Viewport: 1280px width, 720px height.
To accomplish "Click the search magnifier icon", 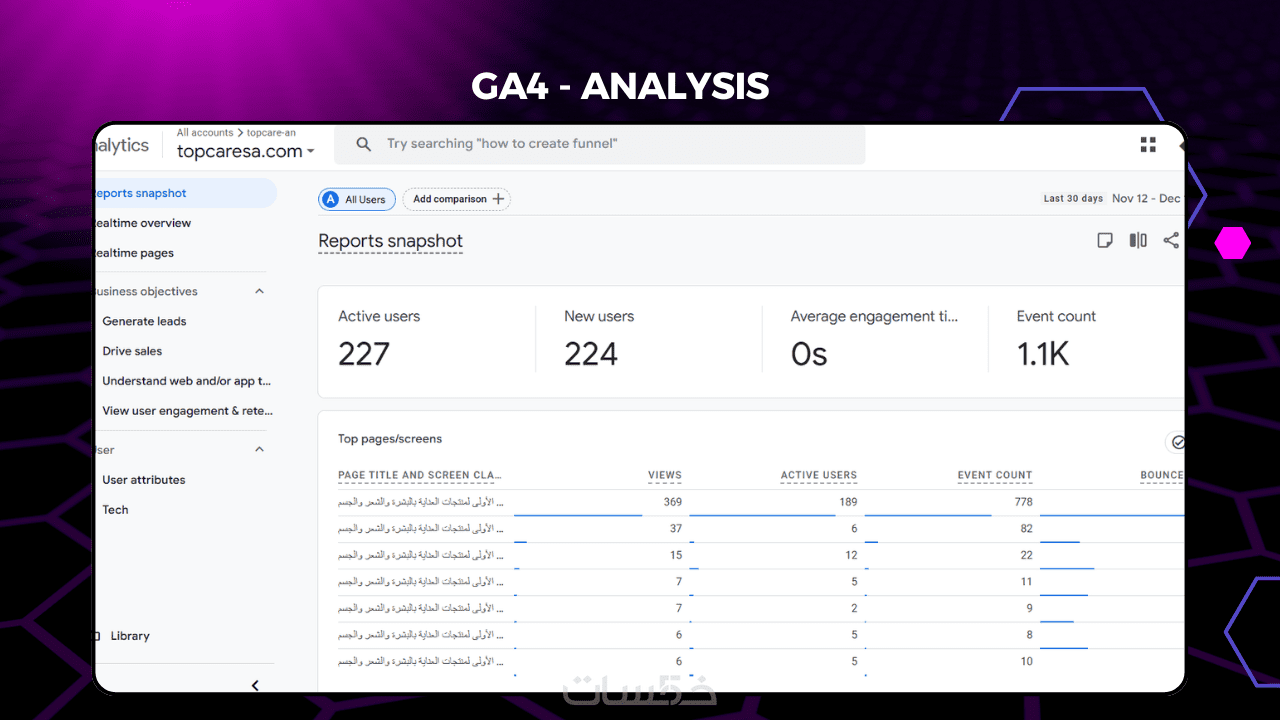I will point(364,144).
